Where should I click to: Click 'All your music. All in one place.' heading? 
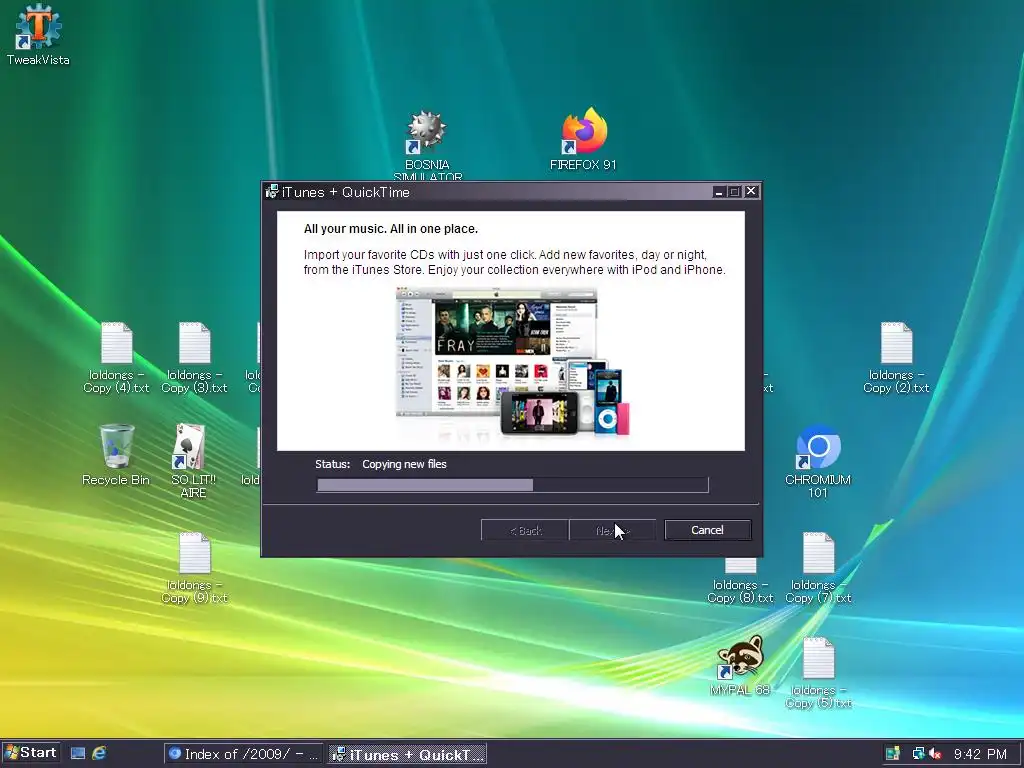pos(391,229)
